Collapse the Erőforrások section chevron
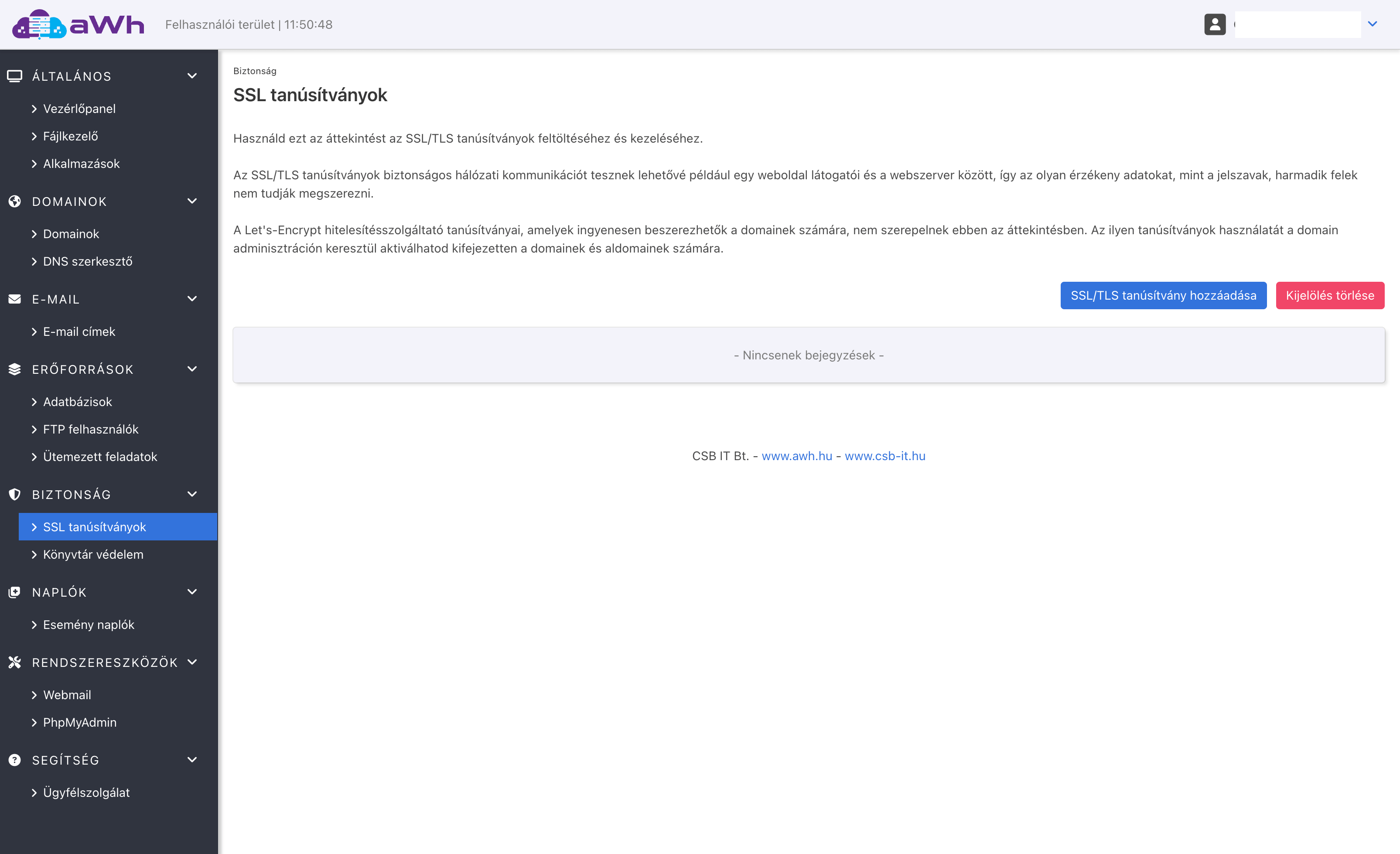1400x854 pixels. pyautogui.click(x=192, y=369)
